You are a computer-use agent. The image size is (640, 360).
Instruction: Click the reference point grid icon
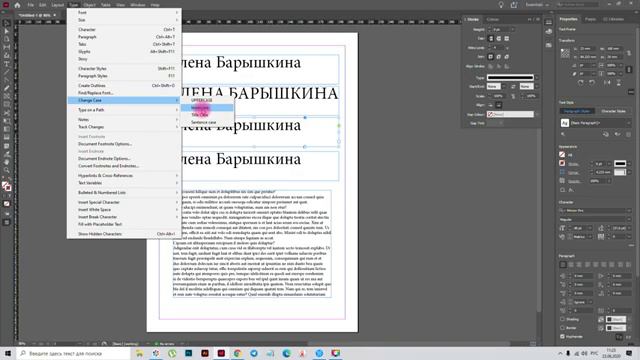coord(565,53)
